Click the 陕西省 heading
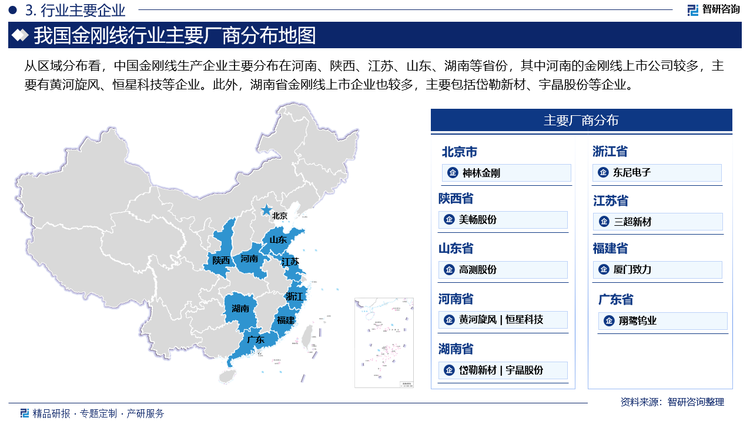Viewport: 750px width, 421px height. point(456,198)
